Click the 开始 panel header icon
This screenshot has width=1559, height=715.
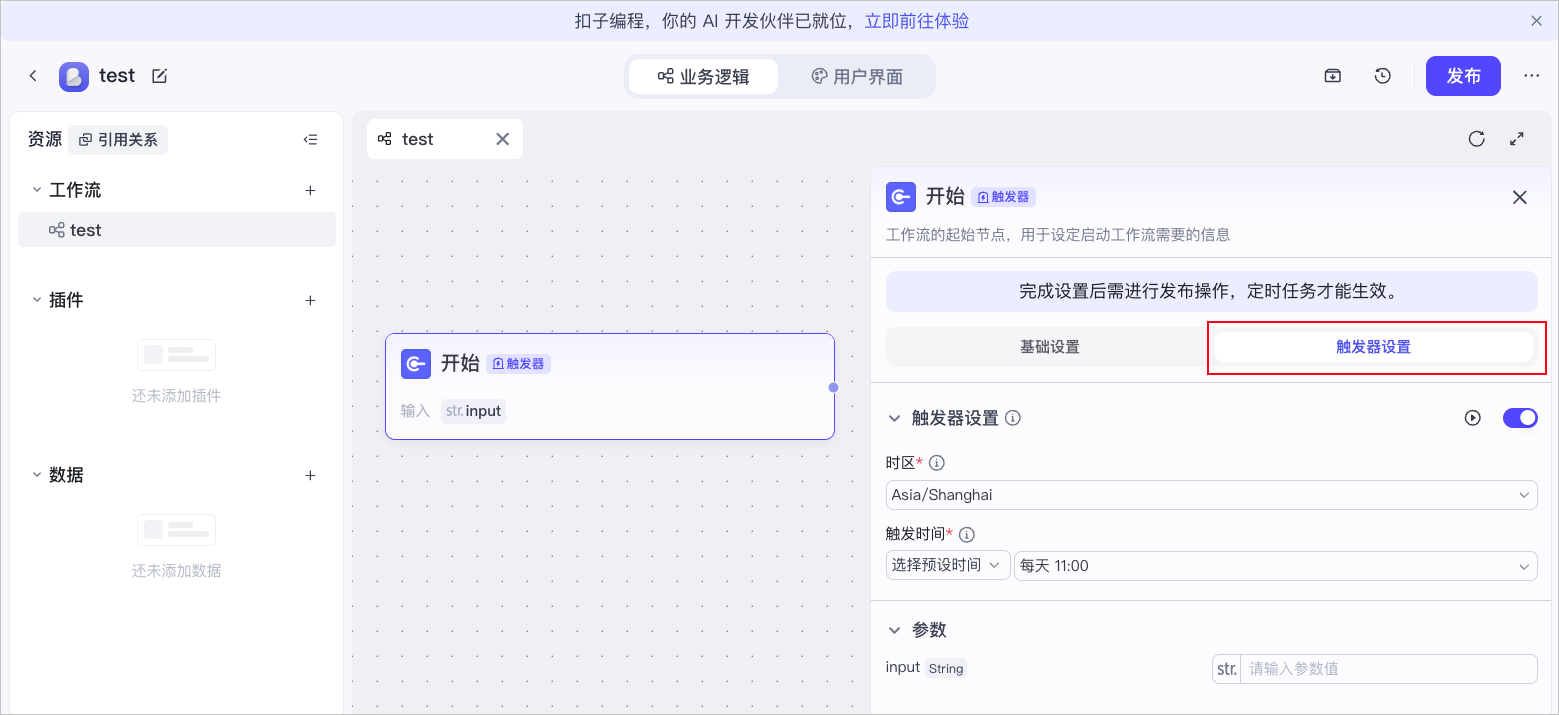tap(901, 197)
